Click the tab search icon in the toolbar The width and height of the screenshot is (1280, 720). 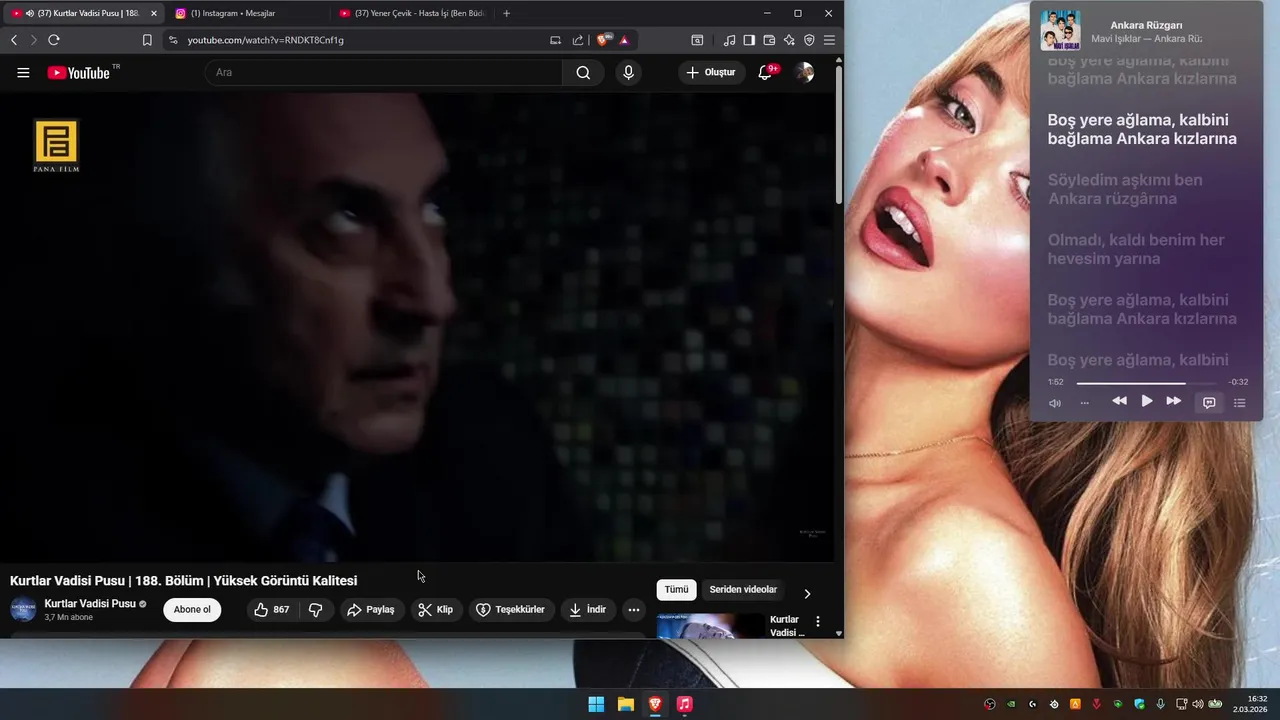click(x=697, y=40)
